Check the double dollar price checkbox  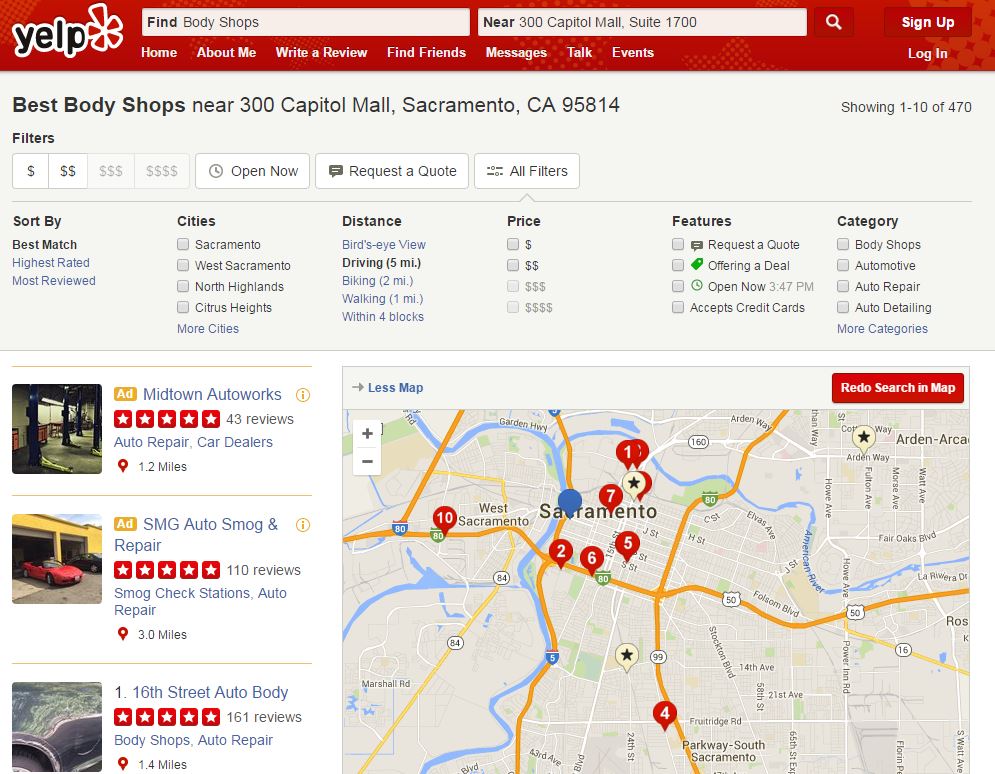[513, 265]
